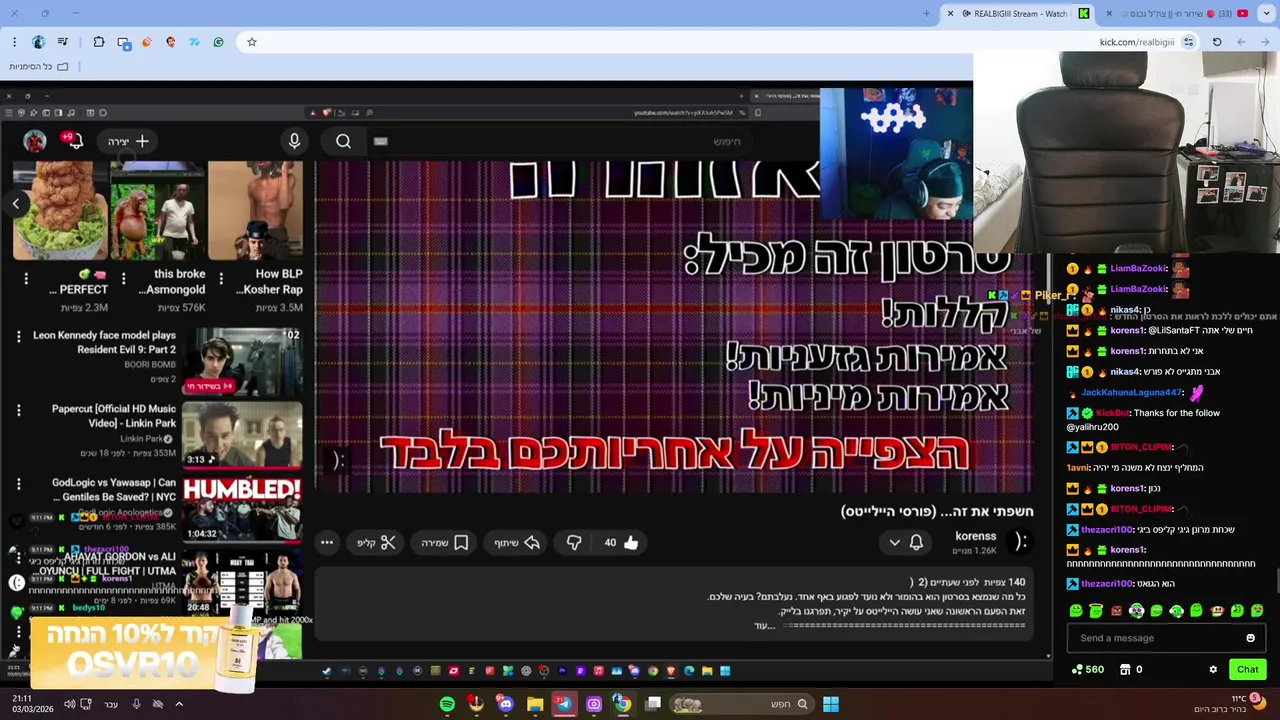Expand the subscription chevron next to the bell
This screenshot has height=720, width=1280.
click(894, 542)
